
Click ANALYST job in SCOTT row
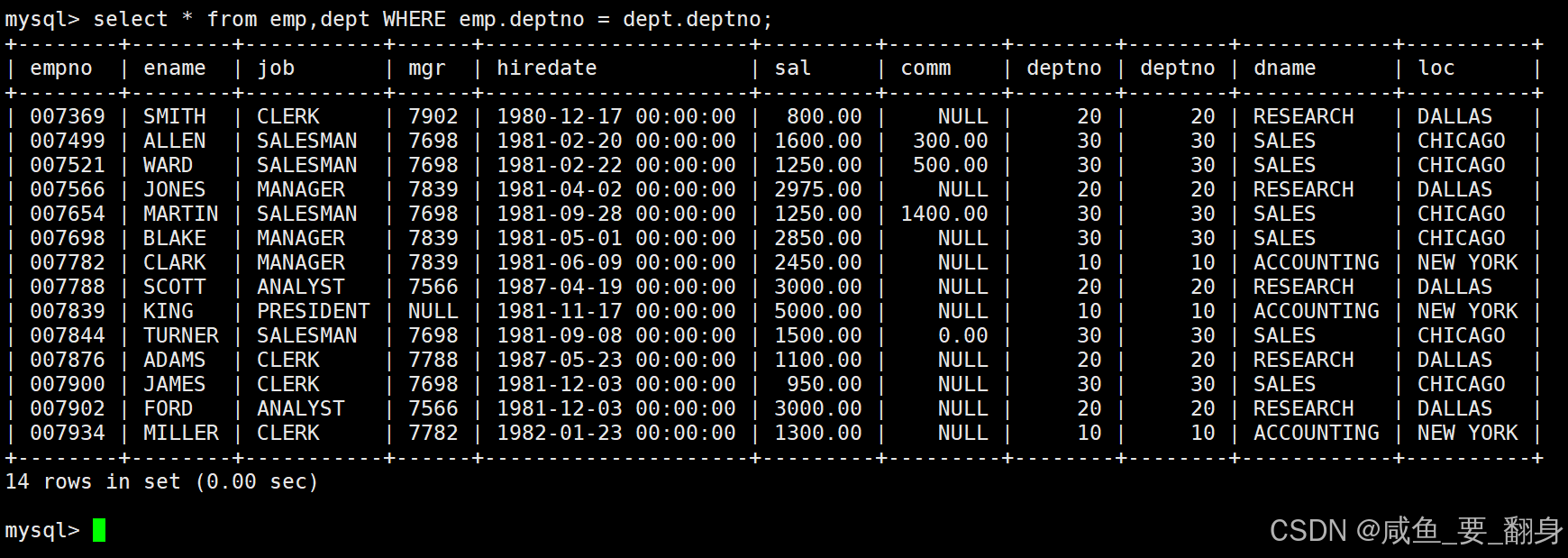coord(301,287)
